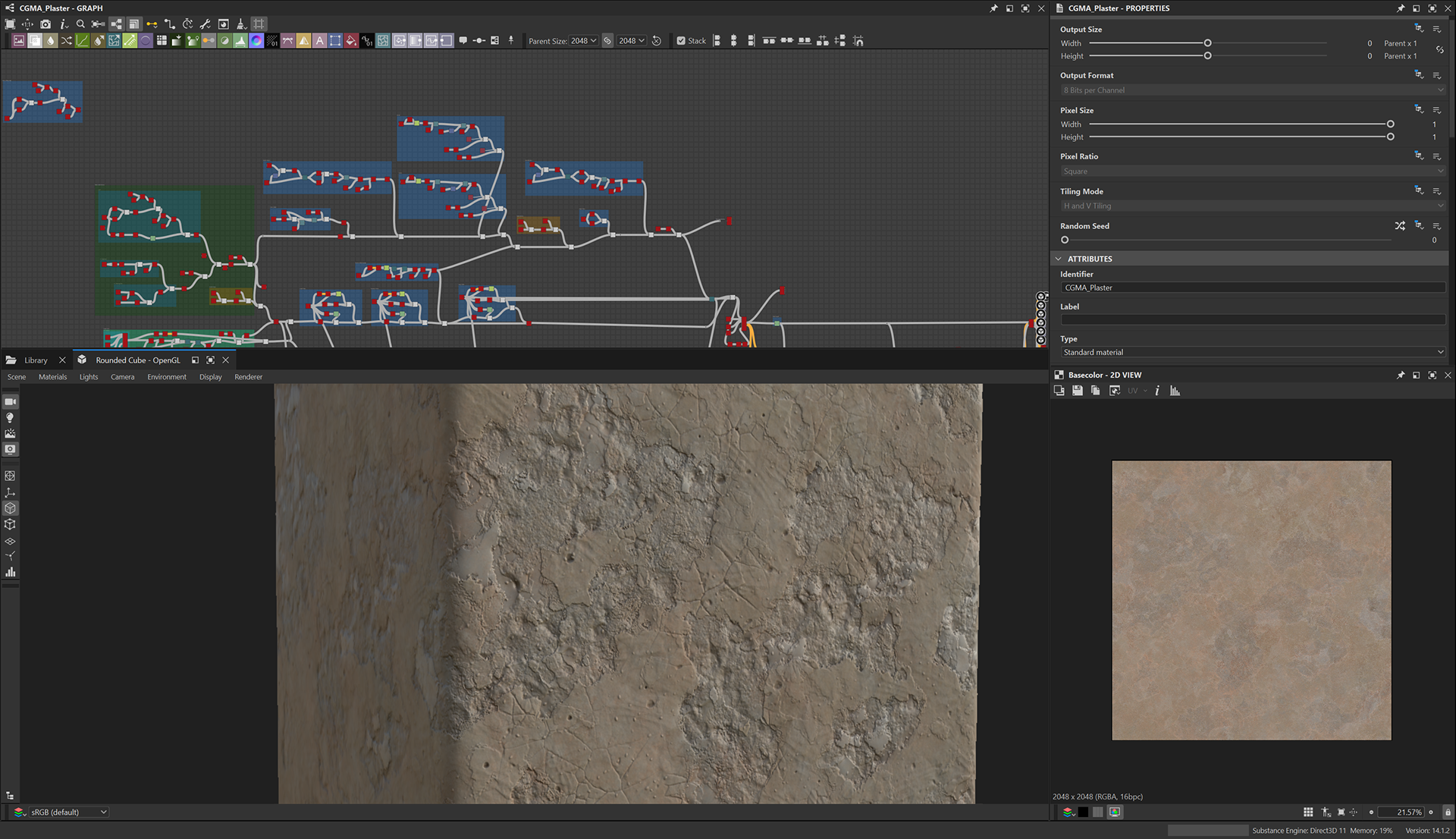Randomize the Random Seed value
The width and height of the screenshot is (1456, 839).
[1400, 226]
